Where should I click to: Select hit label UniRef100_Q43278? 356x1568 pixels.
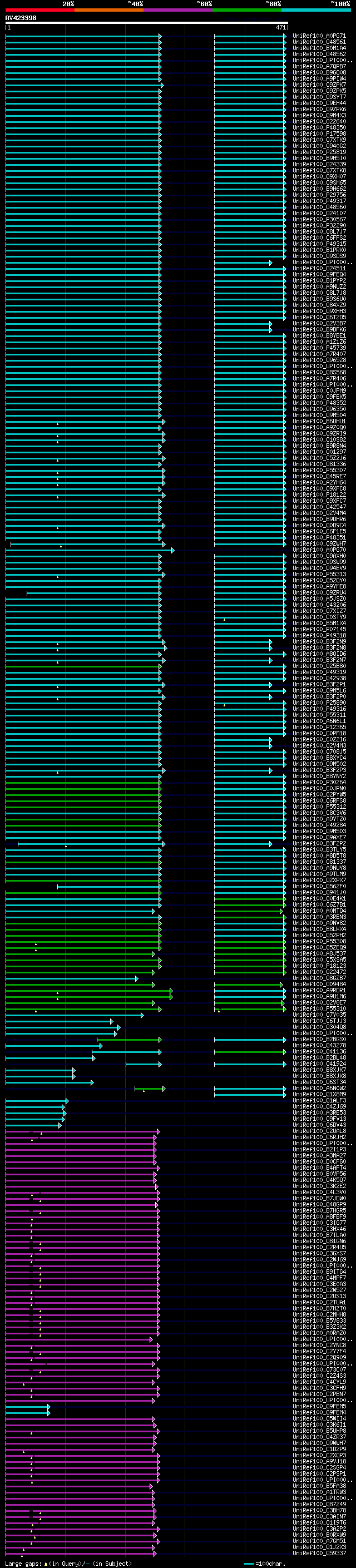pos(319,1045)
